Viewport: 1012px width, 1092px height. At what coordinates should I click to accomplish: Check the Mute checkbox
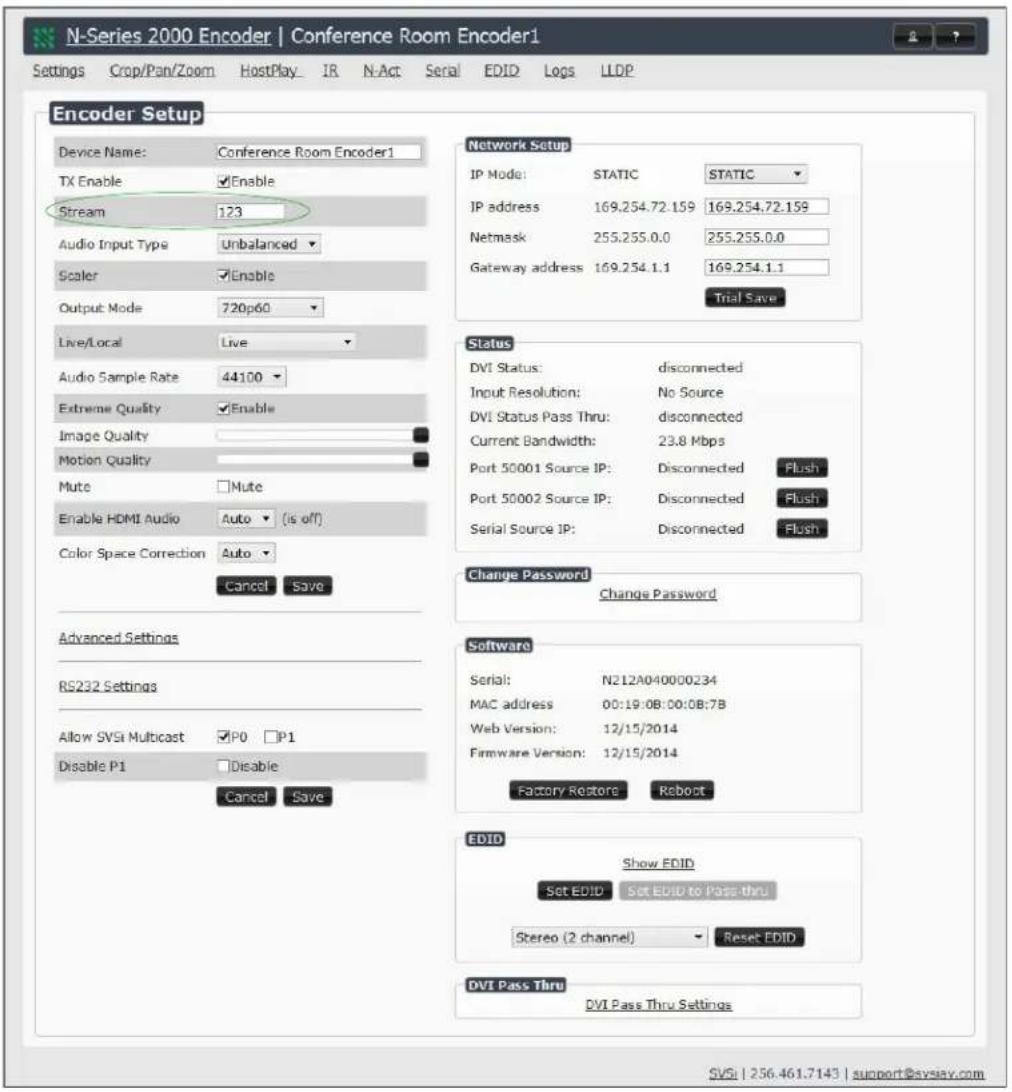(224, 487)
